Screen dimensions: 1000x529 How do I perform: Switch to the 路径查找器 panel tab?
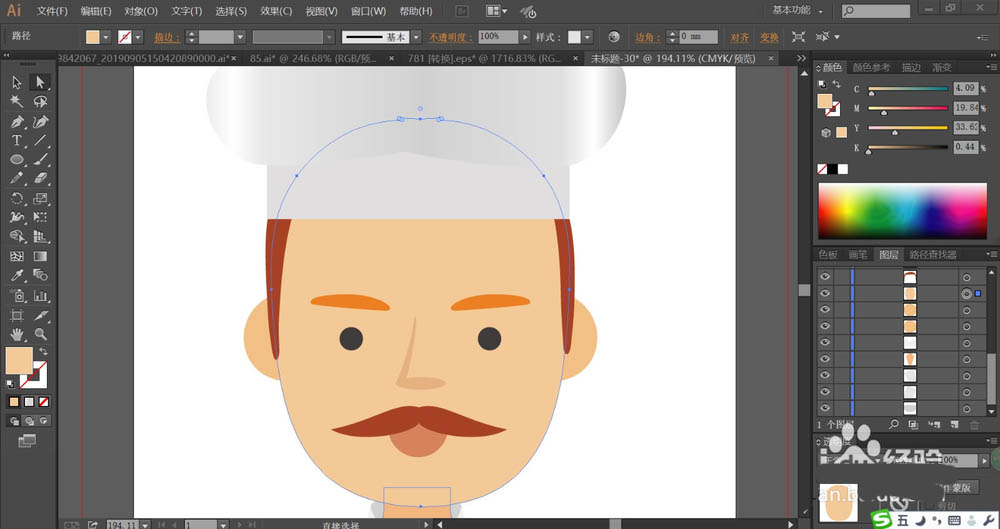tap(933, 255)
